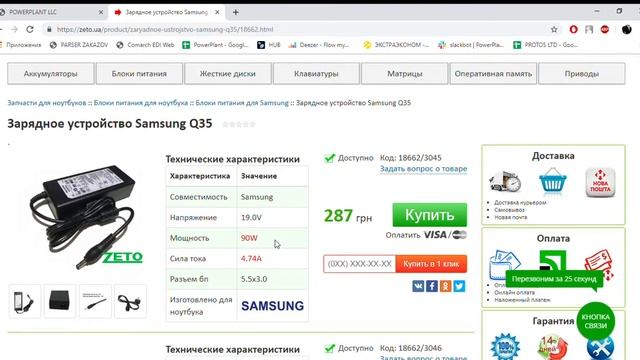Click the address bar URL
Image resolution: width=640 pixels, height=360 pixels.
(x=165, y=29)
